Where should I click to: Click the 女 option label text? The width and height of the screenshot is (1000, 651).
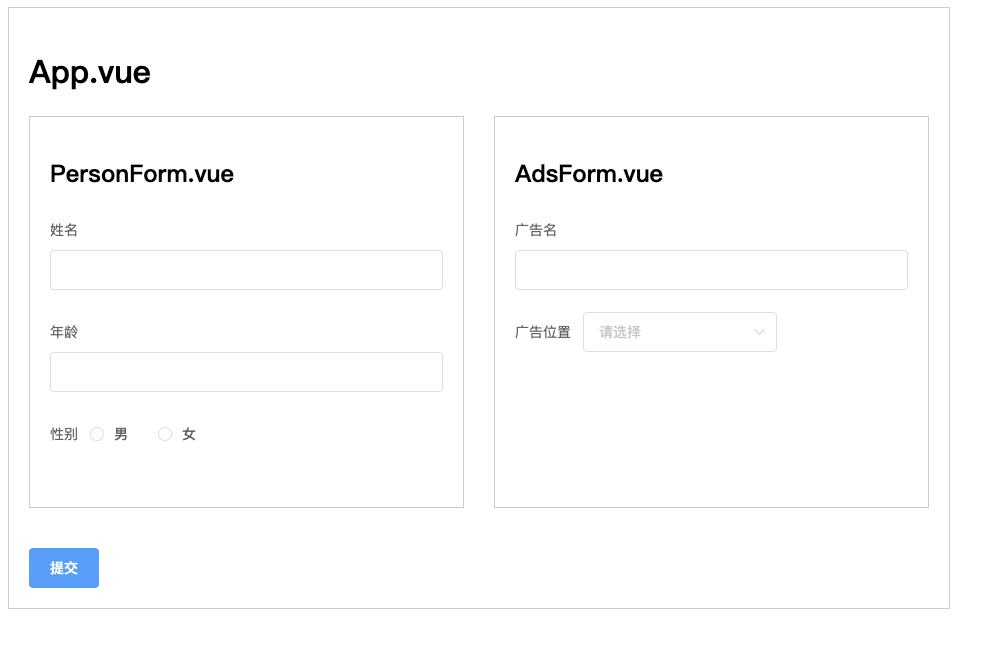(189, 434)
